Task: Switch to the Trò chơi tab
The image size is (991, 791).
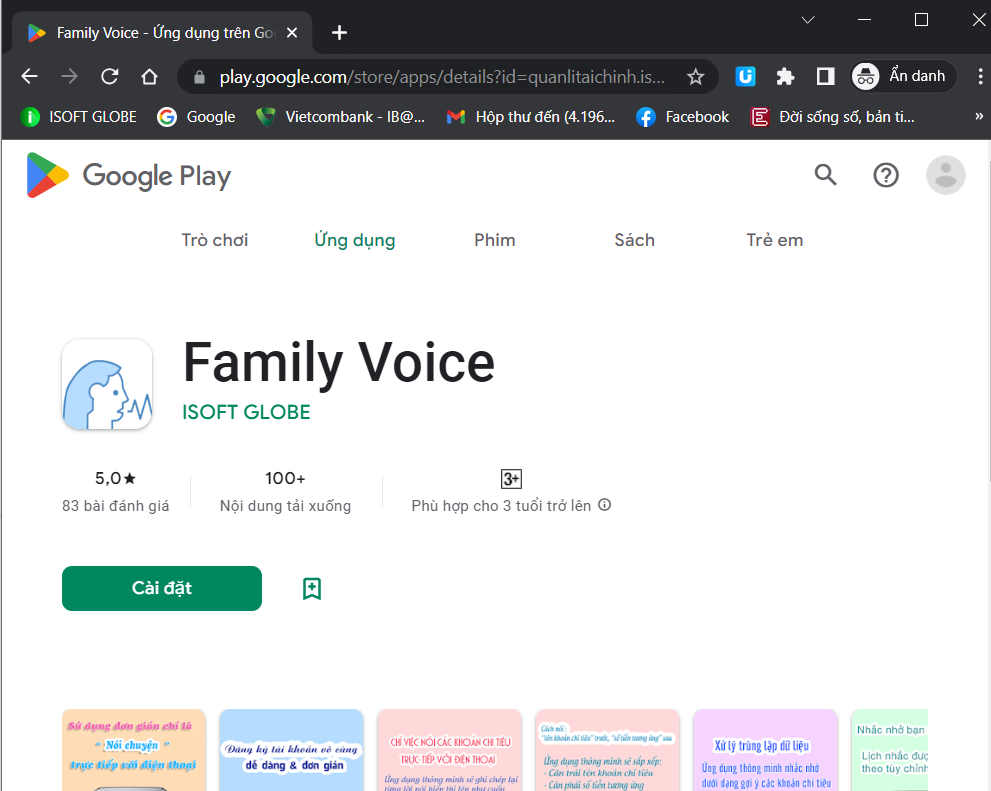Action: click(x=215, y=240)
